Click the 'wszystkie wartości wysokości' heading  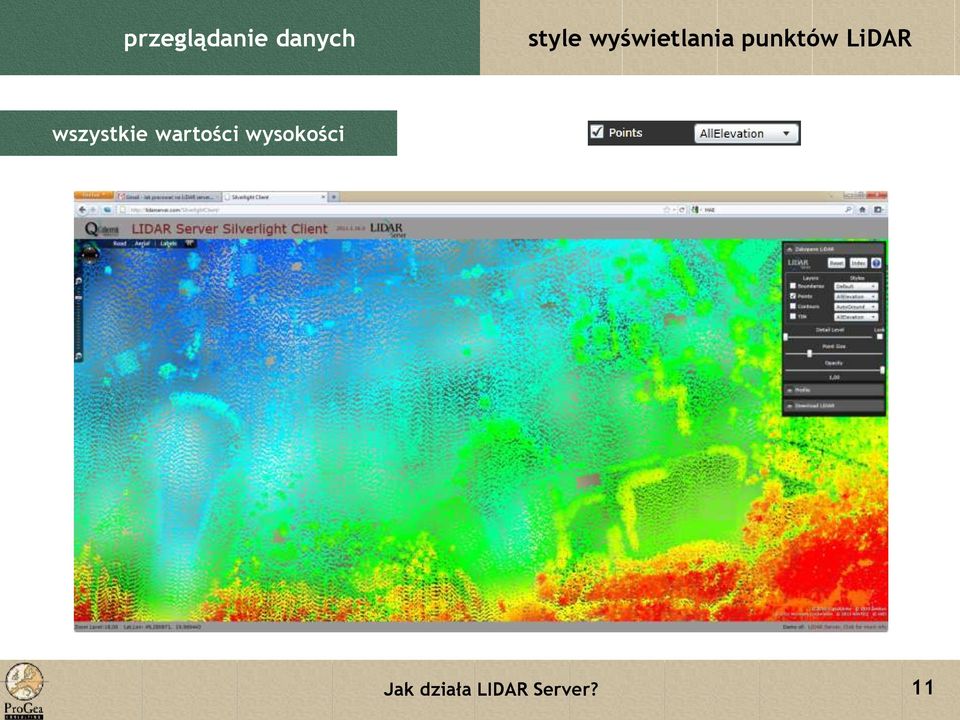pyautogui.click(x=198, y=133)
